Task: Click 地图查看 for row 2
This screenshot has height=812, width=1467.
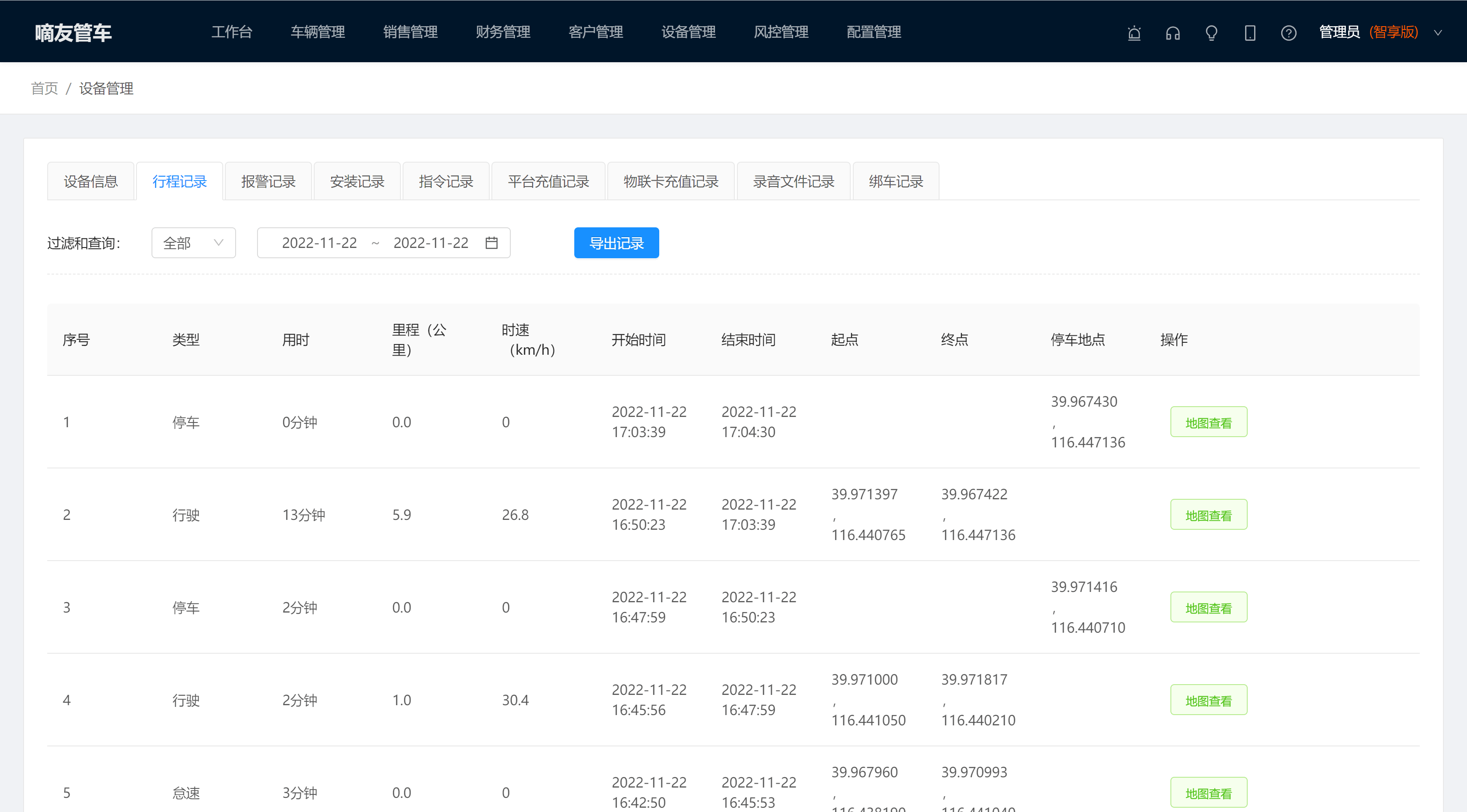Action: 1209,515
